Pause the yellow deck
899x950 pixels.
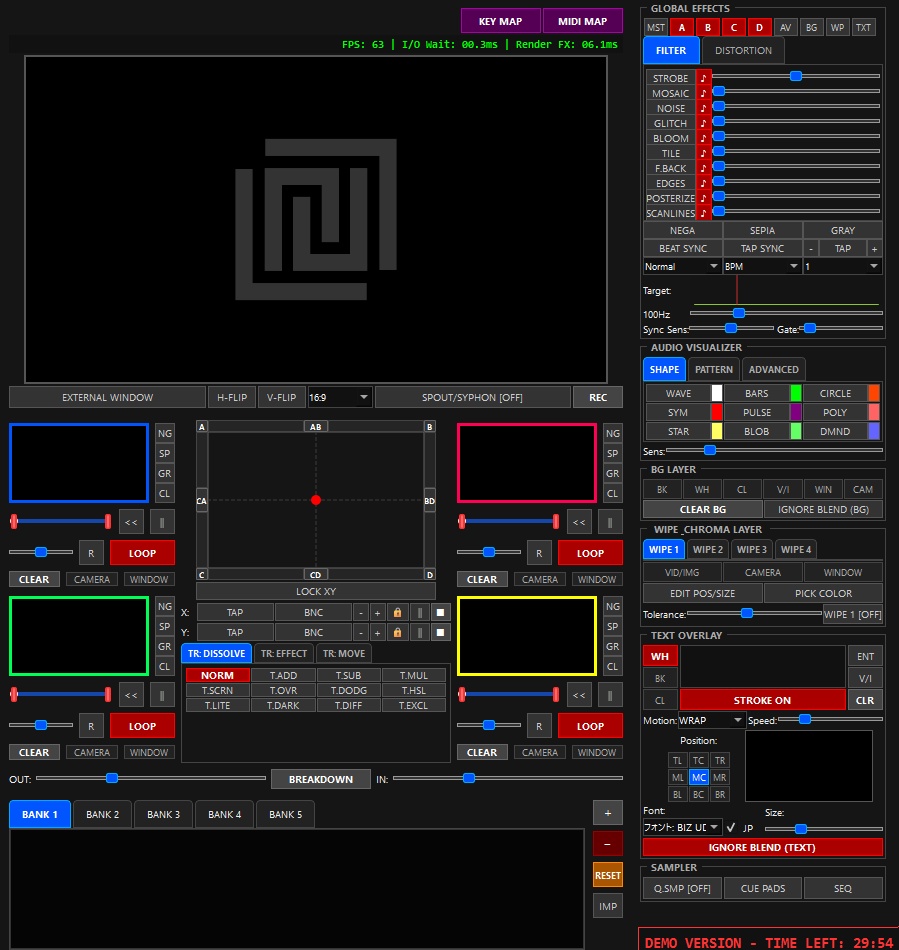pos(610,695)
